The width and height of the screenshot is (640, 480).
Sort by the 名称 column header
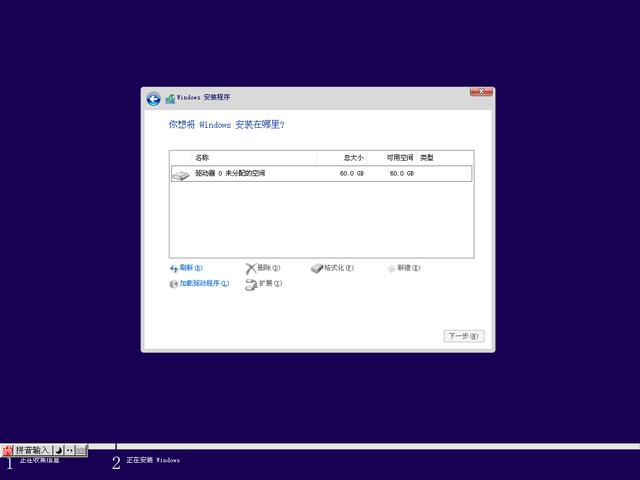click(x=202, y=158)
